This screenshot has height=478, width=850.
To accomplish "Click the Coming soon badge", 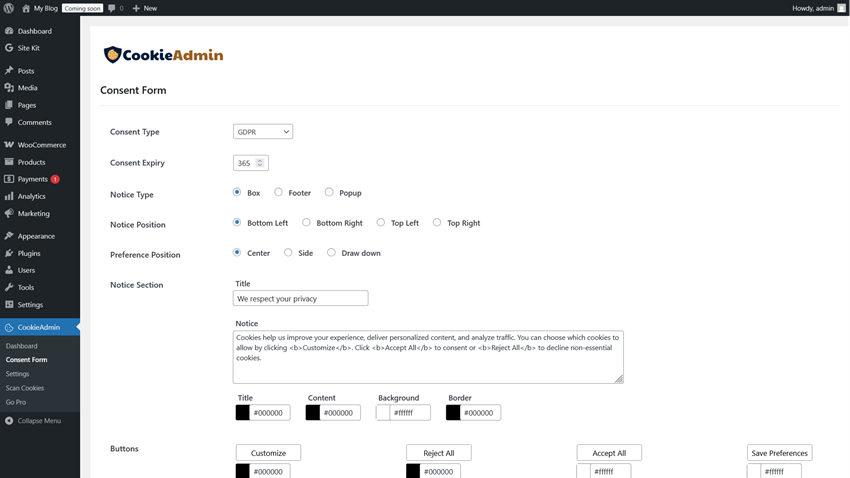I will click(x=82, y=8).
